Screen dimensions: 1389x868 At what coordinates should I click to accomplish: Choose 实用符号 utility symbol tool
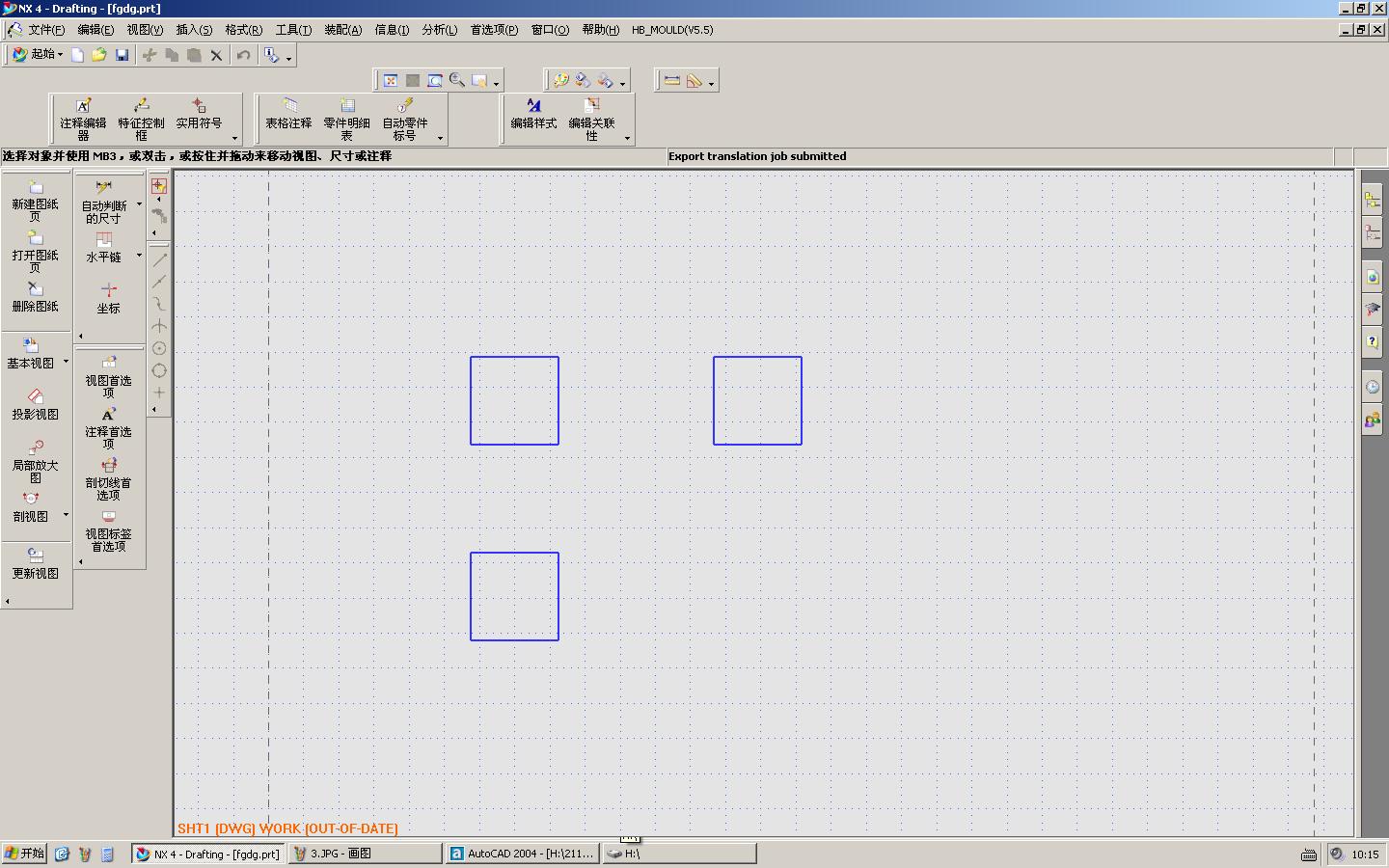tap(199, 114)
